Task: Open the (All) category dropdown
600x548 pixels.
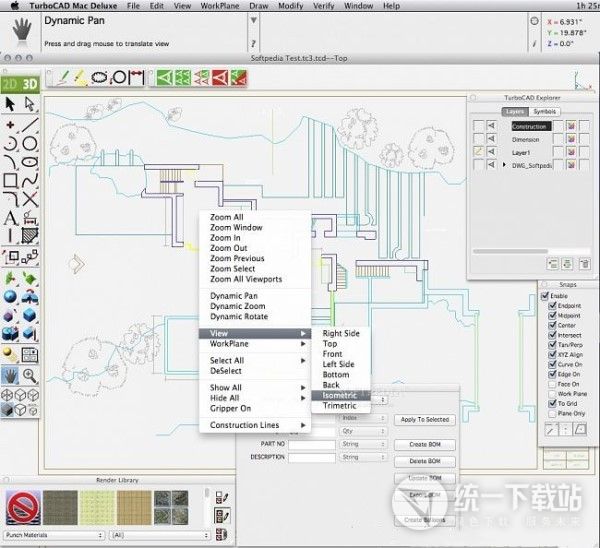Action: (160, 535)
